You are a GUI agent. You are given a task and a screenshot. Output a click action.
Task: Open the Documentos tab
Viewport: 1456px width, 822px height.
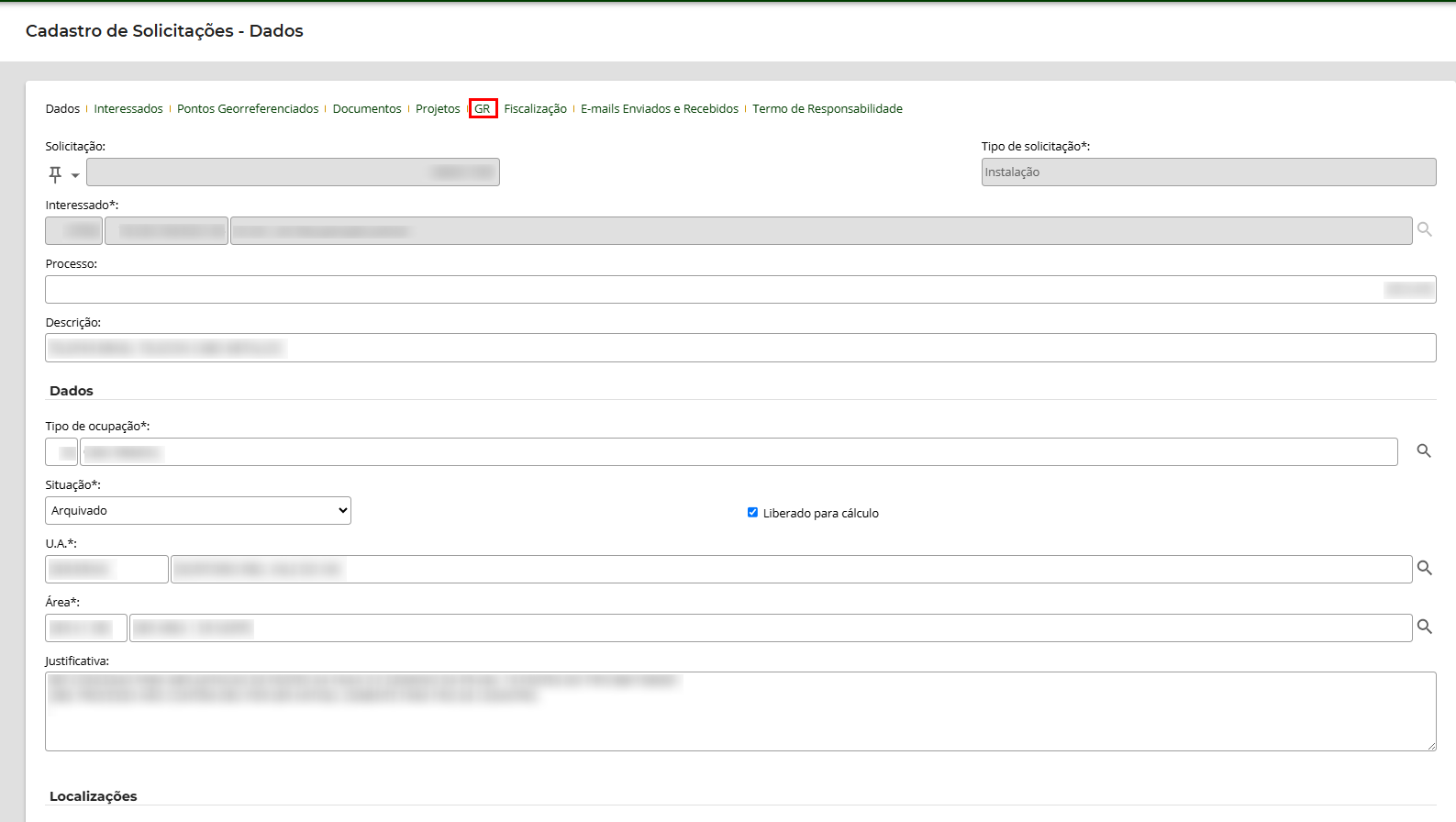point(367,109)
